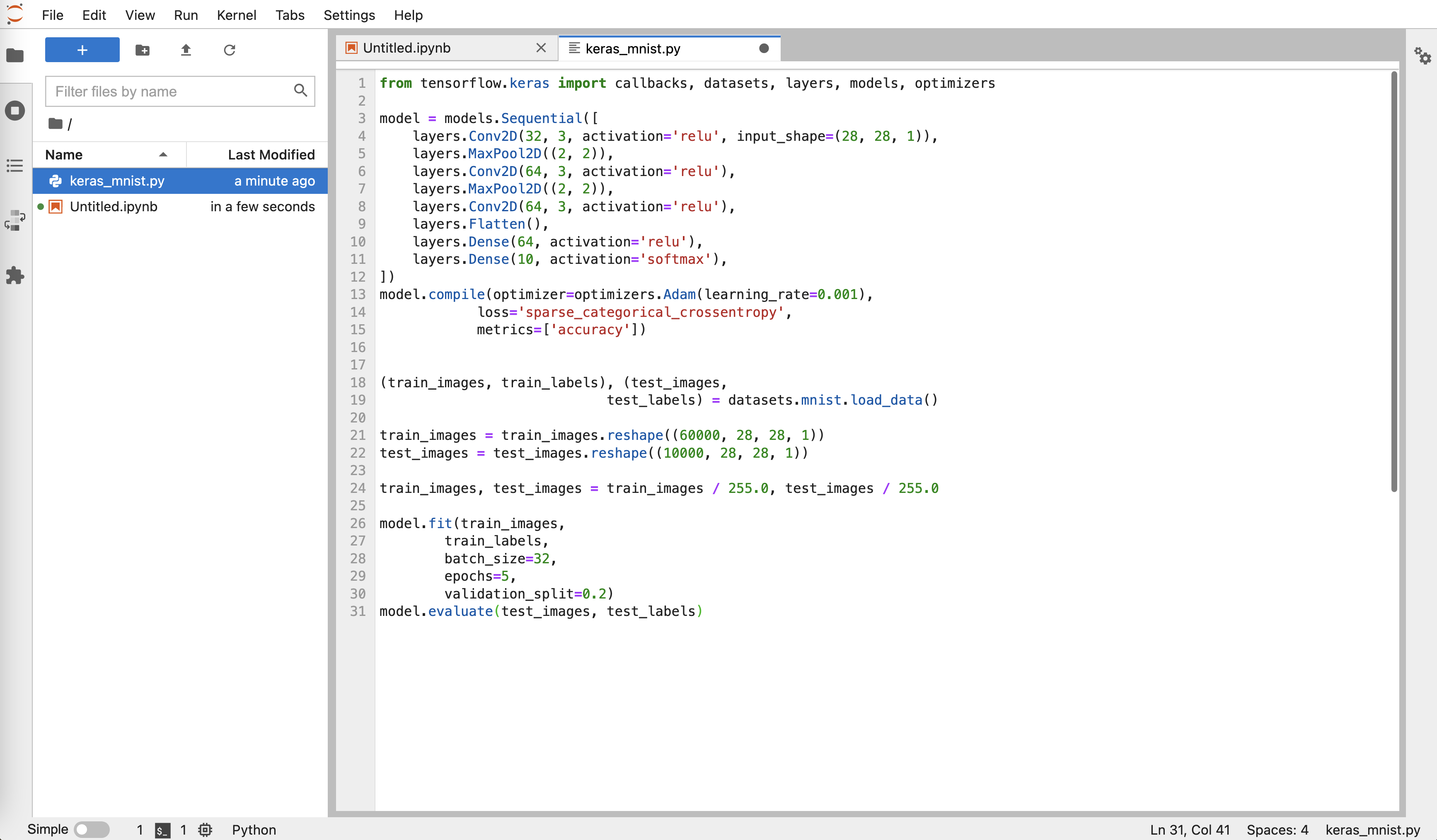Click the terminals count icon in status bar
Image resolution: width=1437 pixels, height=840 pixels.
pyautogui.click(x=162, y=830)
